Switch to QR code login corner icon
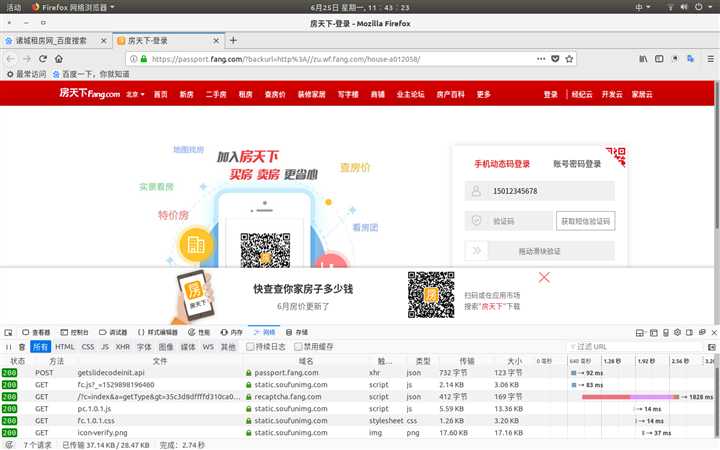Image resolution: width=720 pixels, height=450 pixels. pos(615,157)
